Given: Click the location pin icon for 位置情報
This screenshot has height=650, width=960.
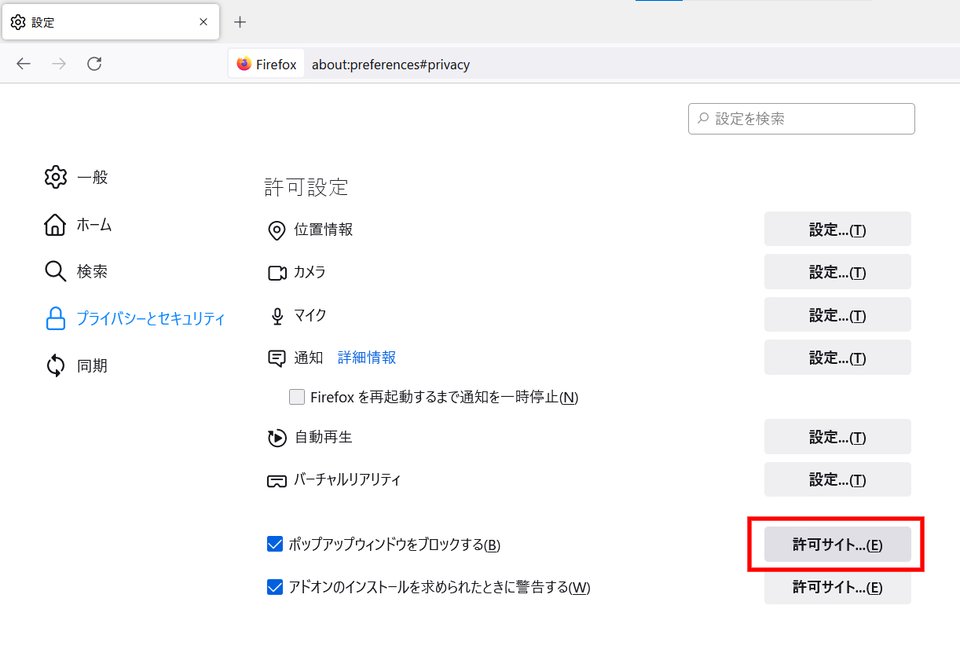Looking at the screenshot, I should point(277,230).
